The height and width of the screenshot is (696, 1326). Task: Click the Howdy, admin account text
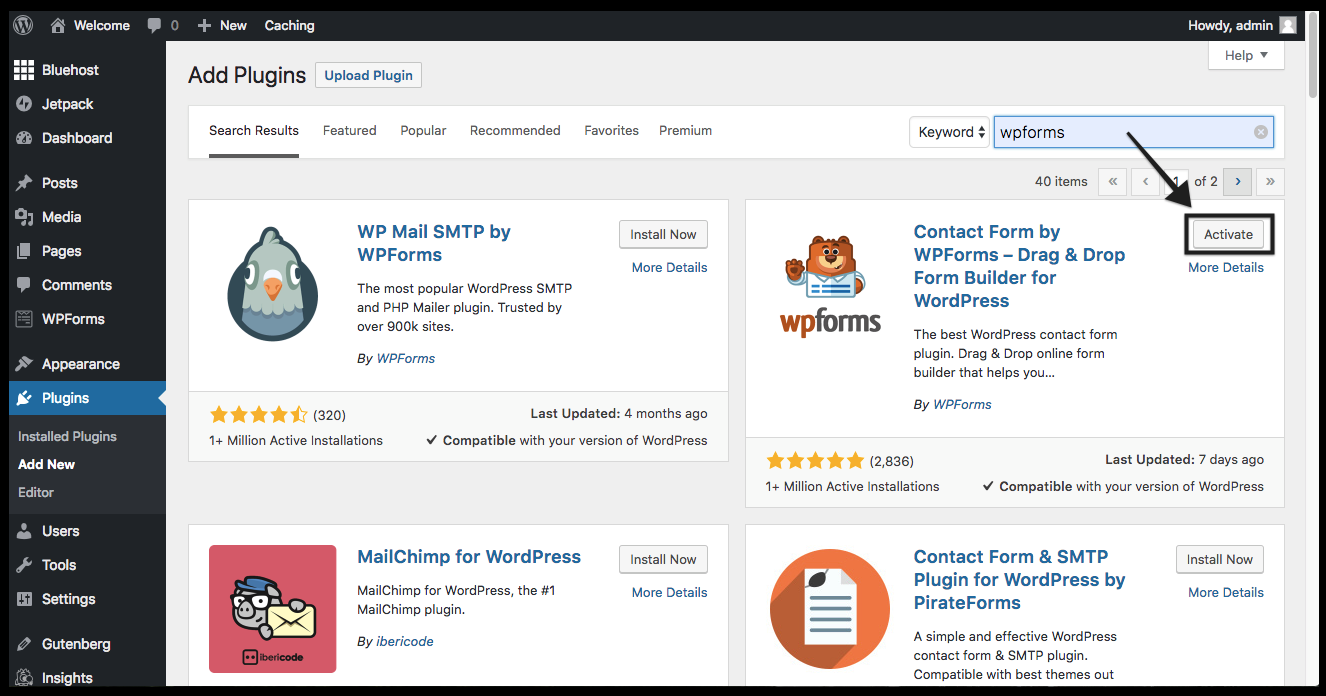point(1230,25)
